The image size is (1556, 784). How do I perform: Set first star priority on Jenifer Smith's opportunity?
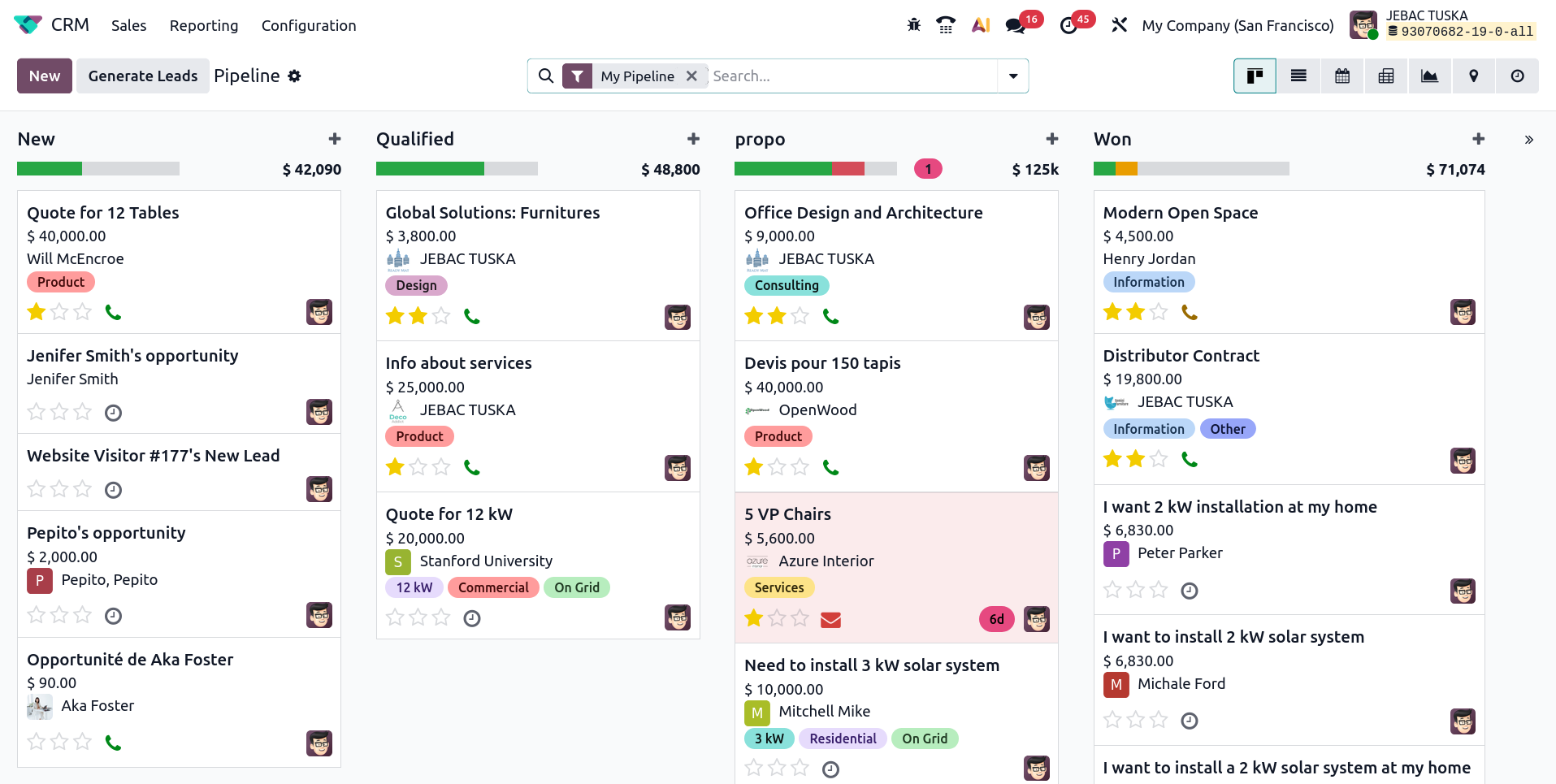(x=37, y=412)
